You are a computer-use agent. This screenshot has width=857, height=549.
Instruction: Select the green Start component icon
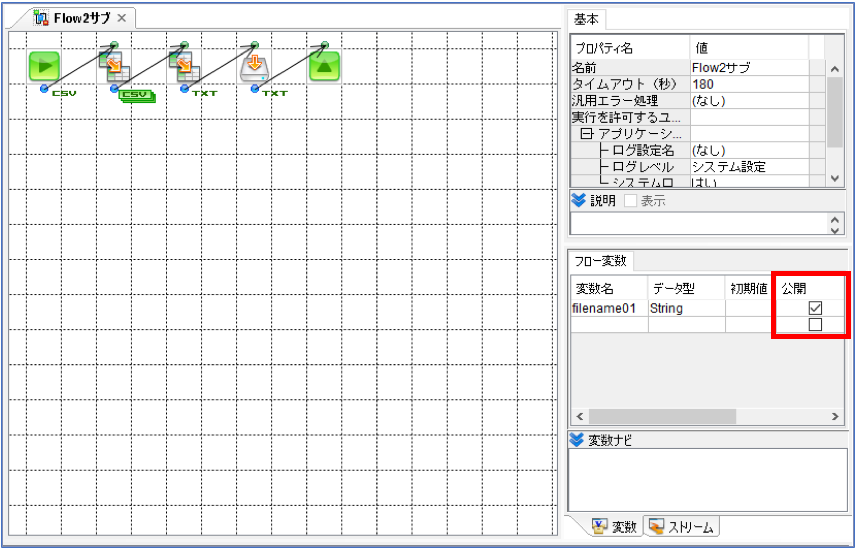[x=44, y=66]
